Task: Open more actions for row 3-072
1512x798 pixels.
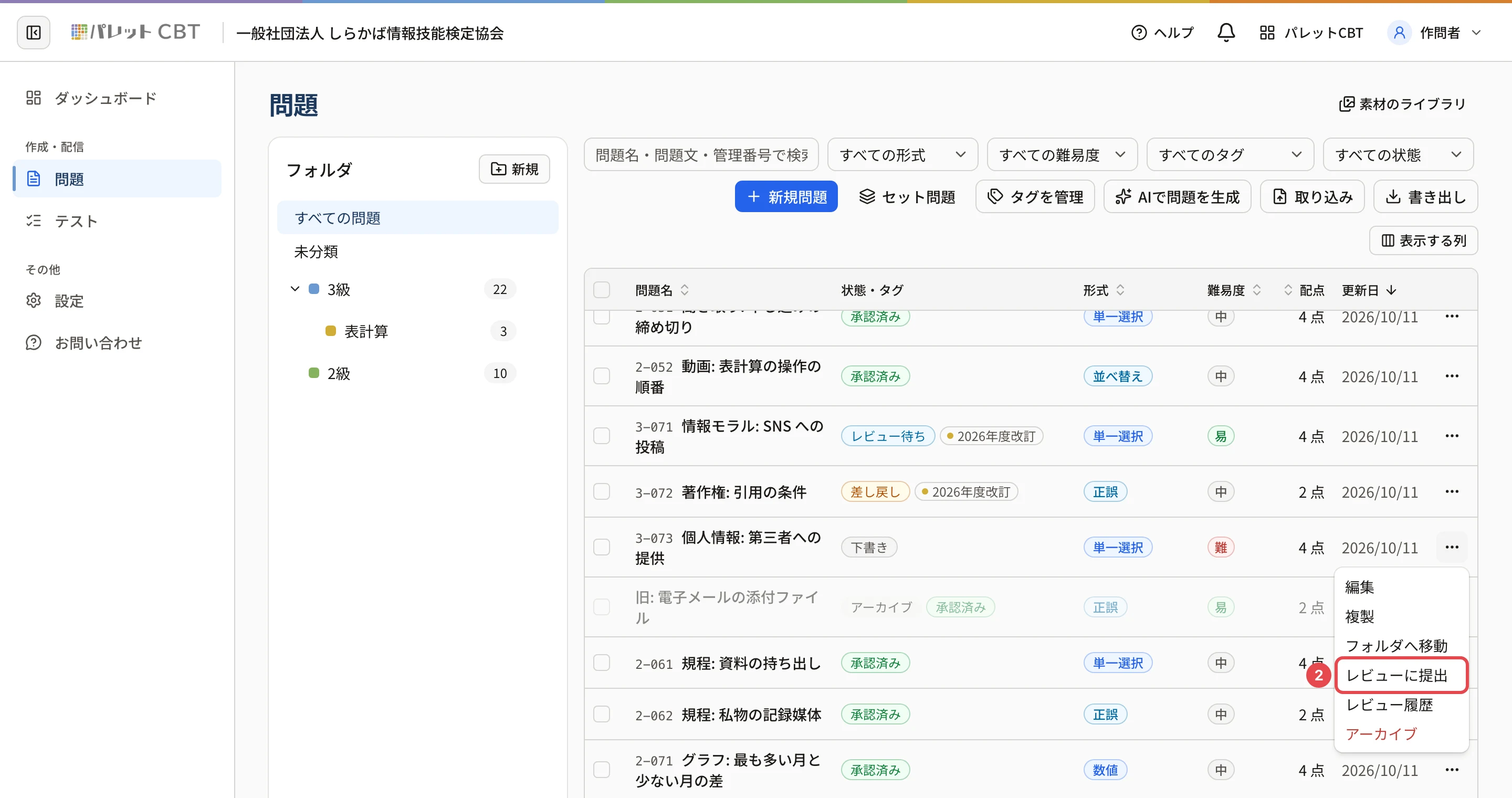Action: coord(1452,492)
